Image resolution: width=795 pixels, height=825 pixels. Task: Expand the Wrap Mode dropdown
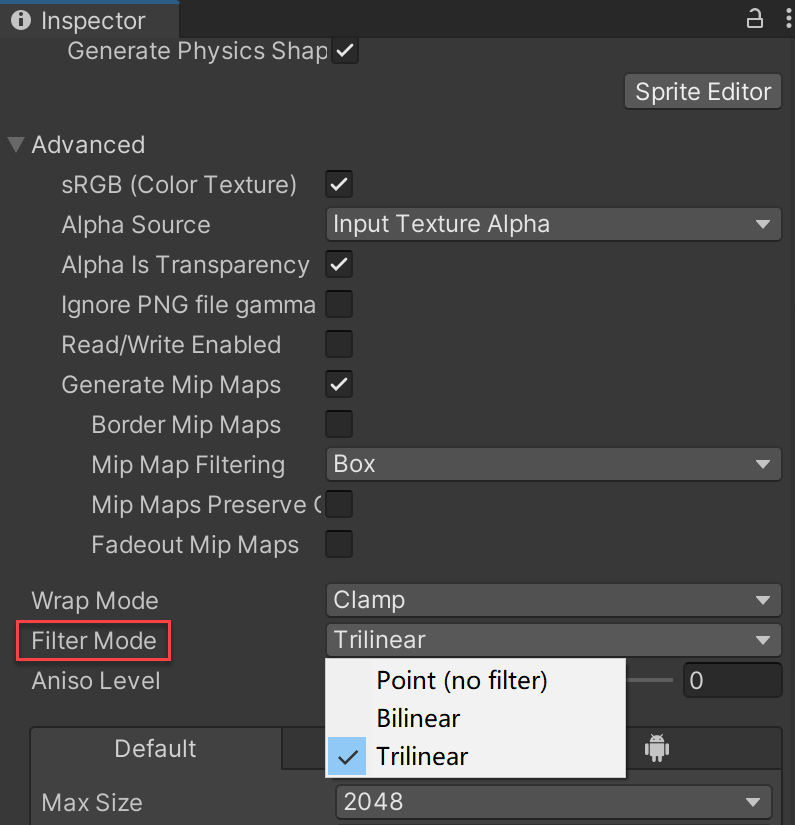point(553,600)
